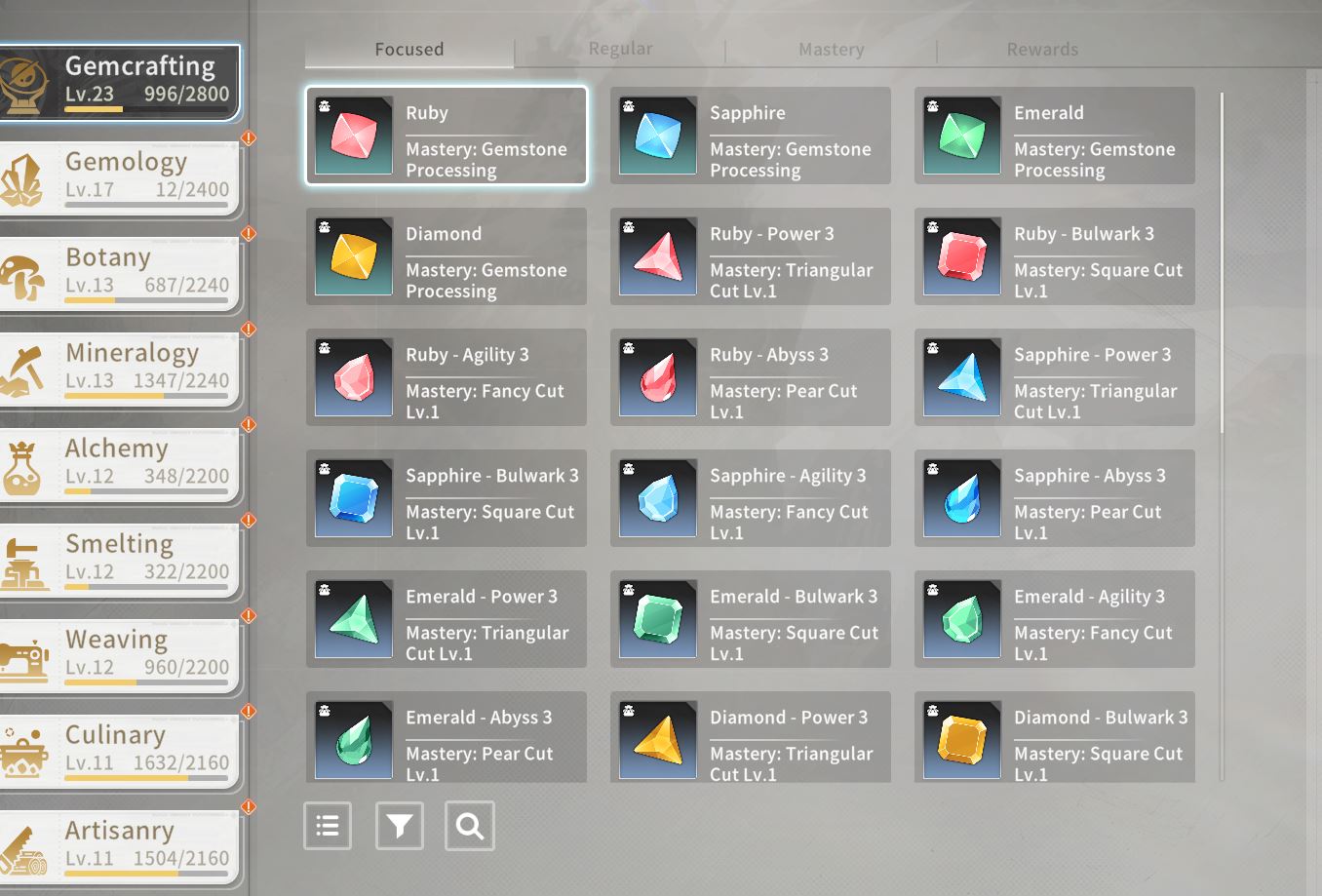Click the "Diamond - Bulwark 3" name
This screenshot has width=1322, height=896.
(1101, 718)
